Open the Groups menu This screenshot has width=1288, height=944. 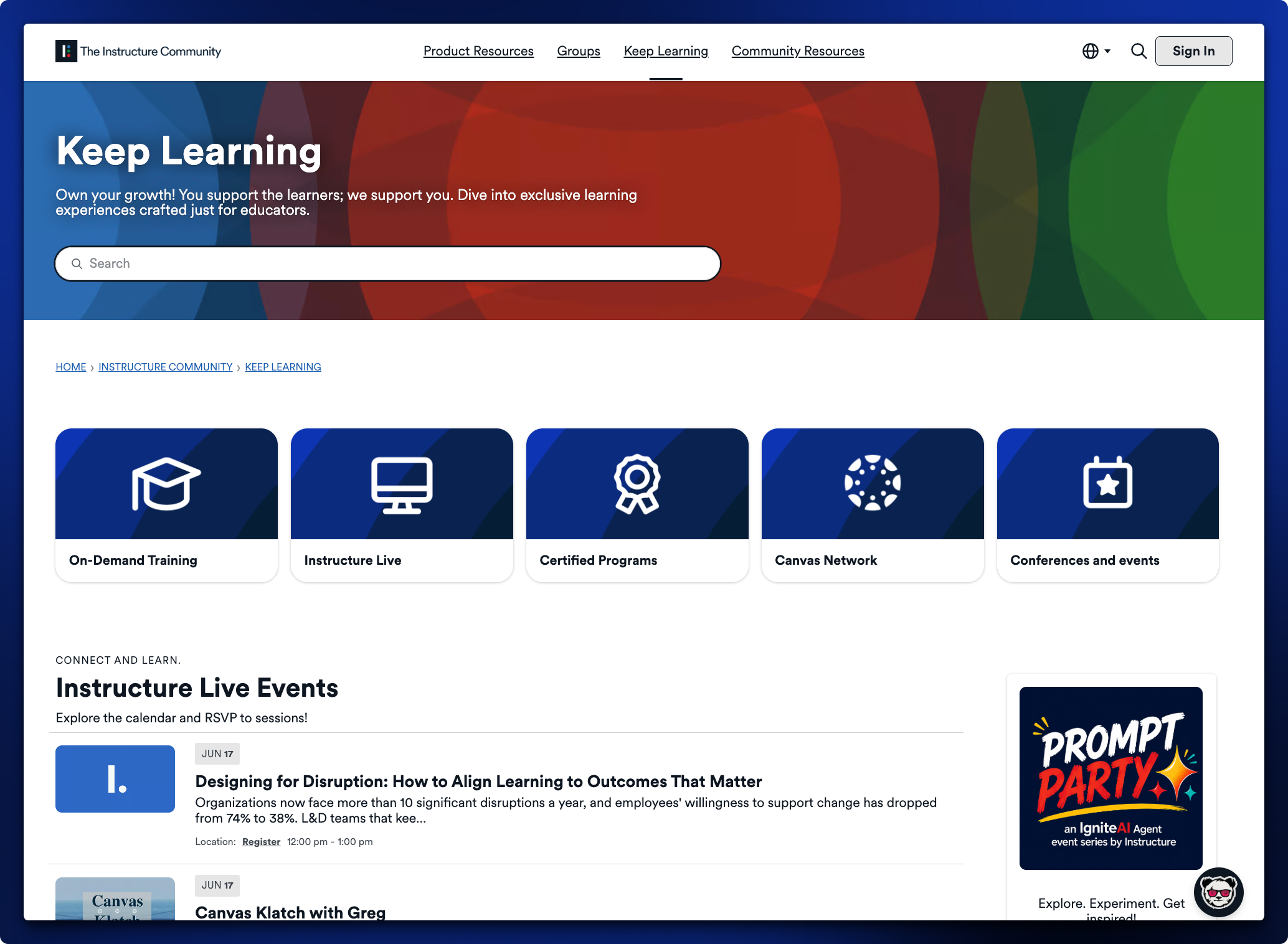pos(579,51)
